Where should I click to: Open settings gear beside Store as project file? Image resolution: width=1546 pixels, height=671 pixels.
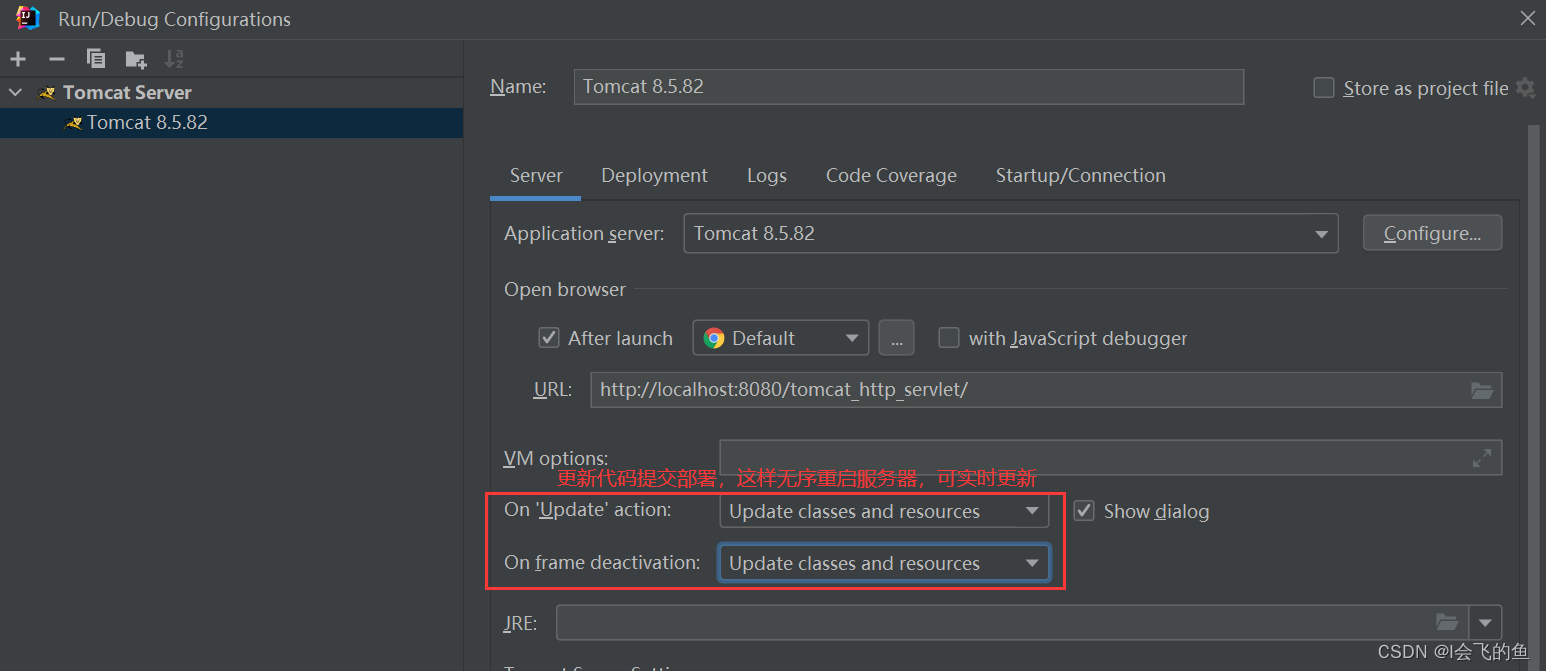click(x=1525, y=88)
